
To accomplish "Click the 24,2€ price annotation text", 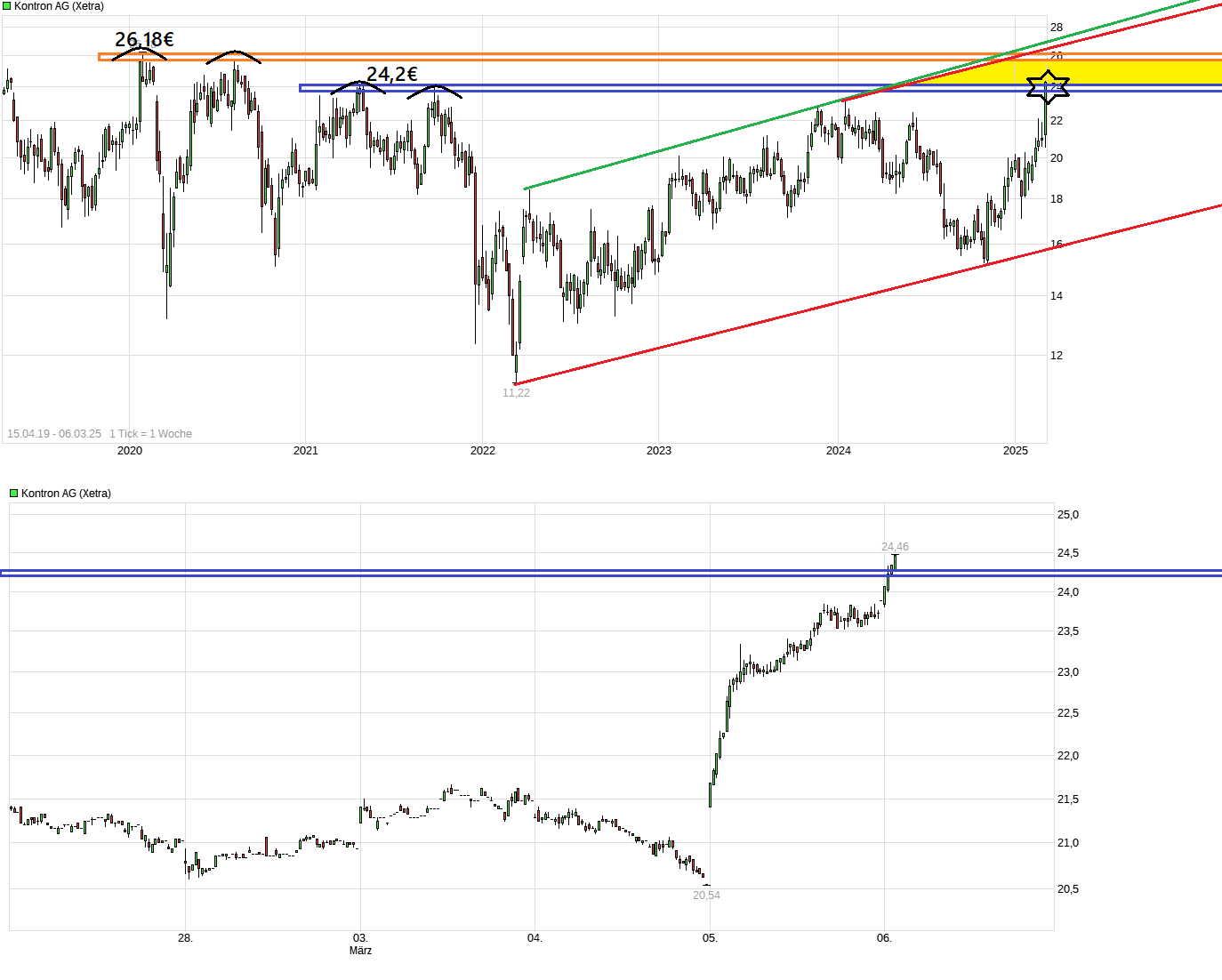I will pyautogui.click(x=392, y=74).
